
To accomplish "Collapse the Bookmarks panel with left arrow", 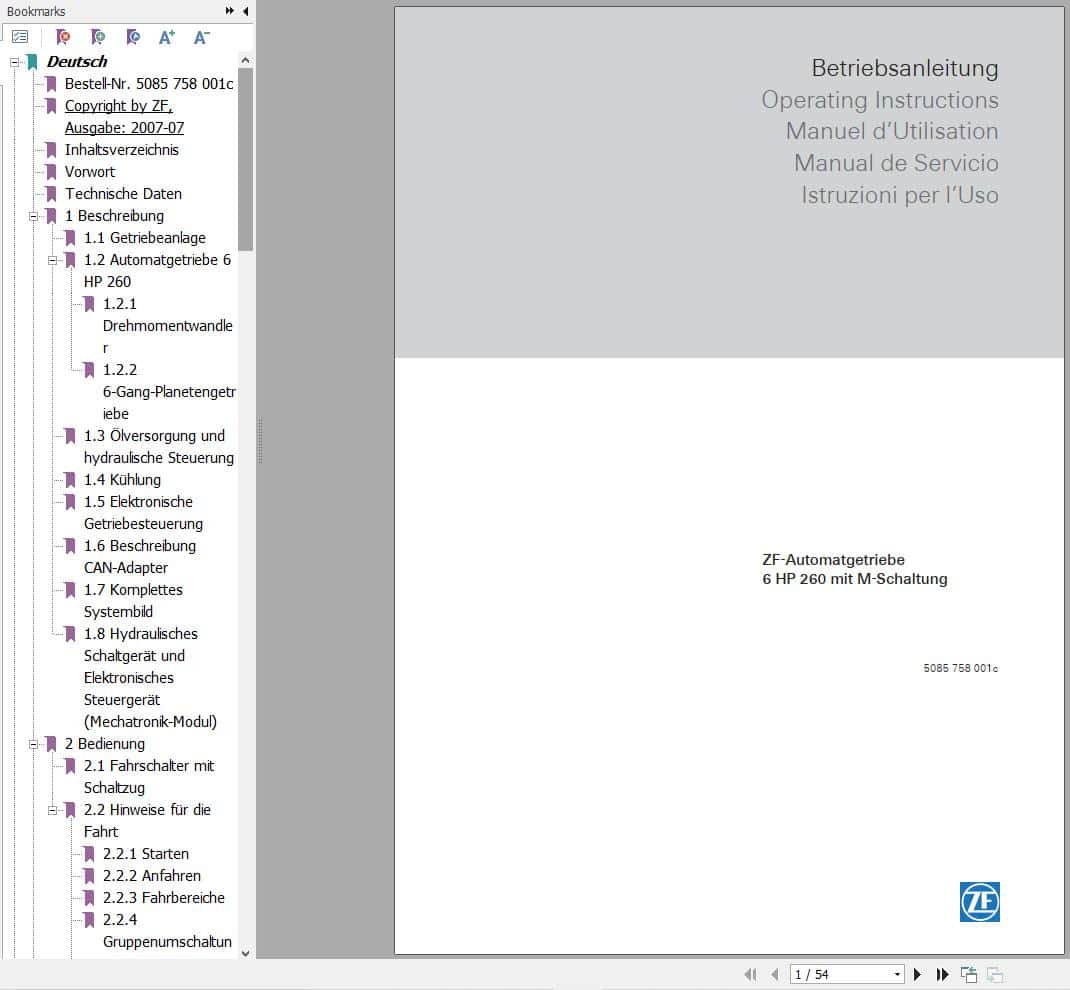I will pos(246,11).
